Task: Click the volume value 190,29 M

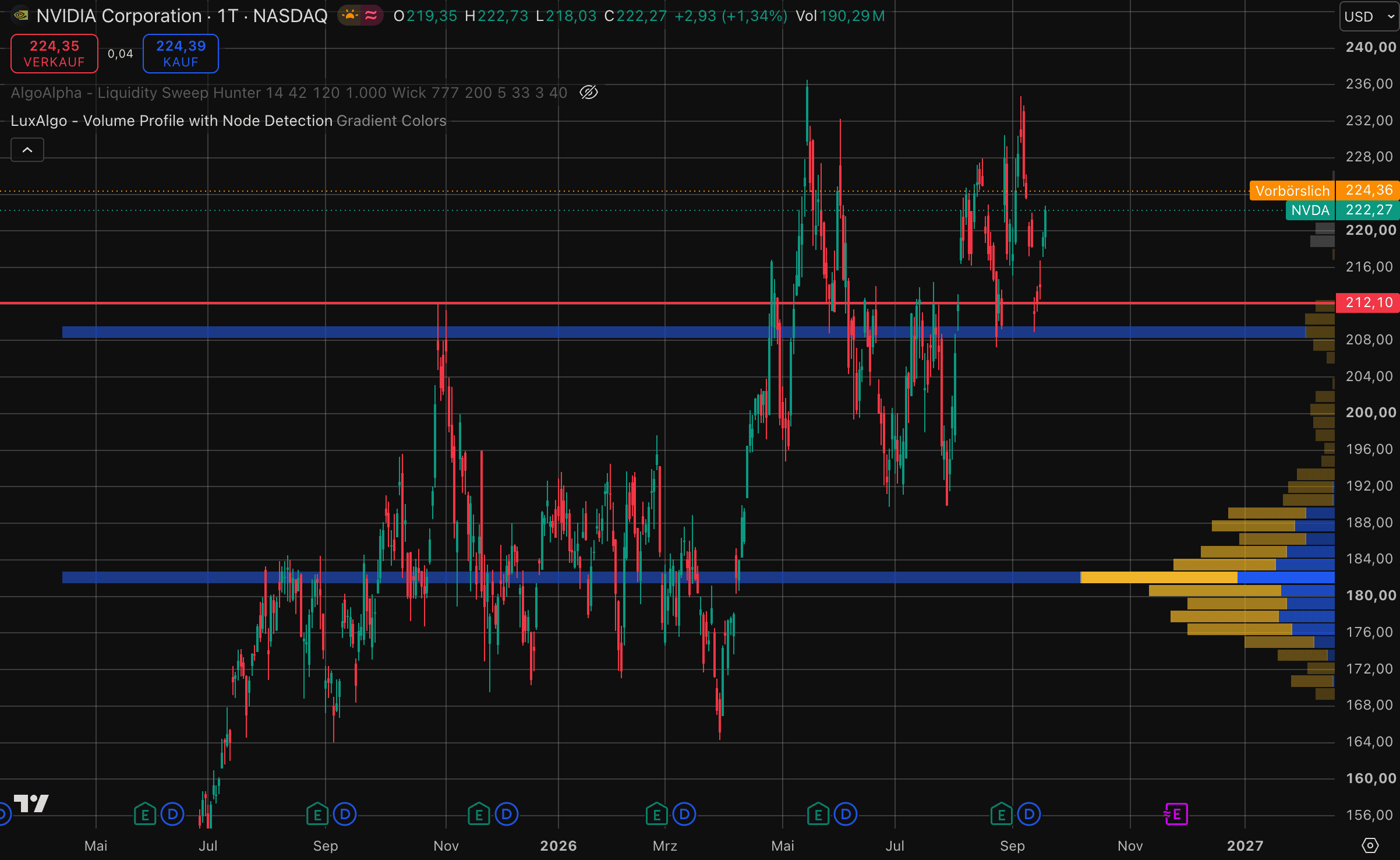Action: coord(852,16)
